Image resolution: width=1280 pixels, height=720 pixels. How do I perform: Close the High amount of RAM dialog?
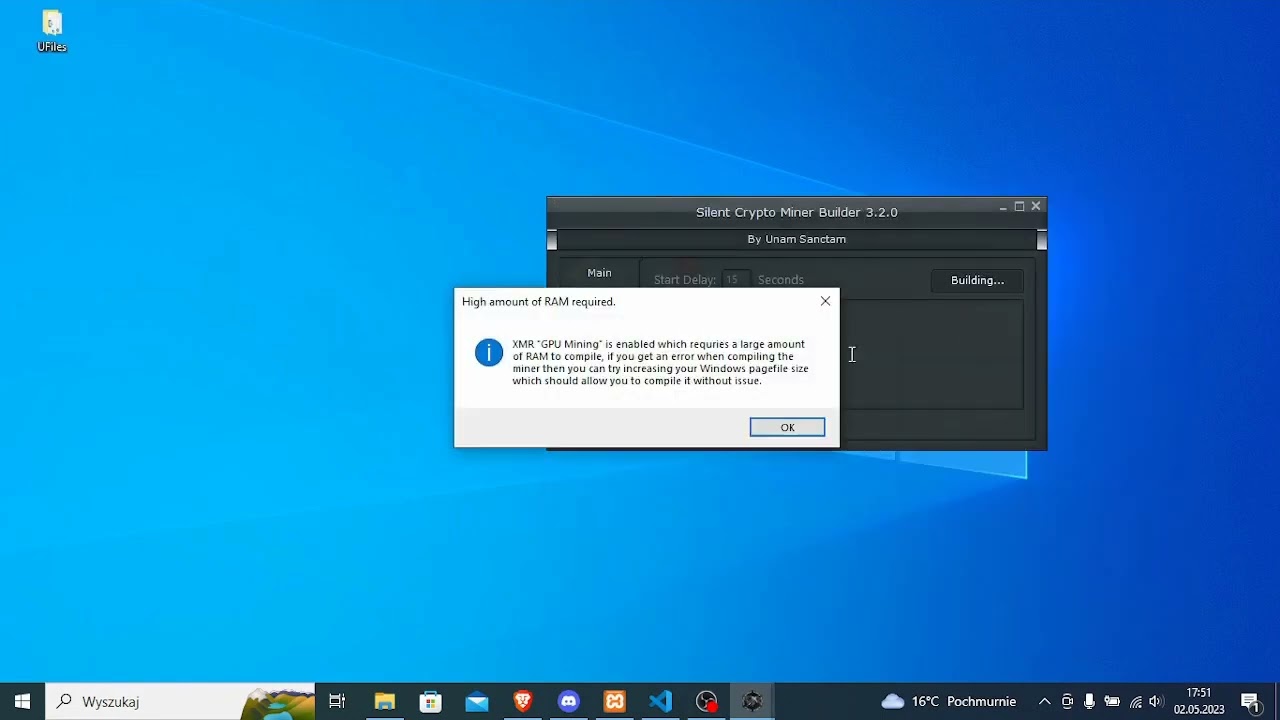[x=825, y=301]
